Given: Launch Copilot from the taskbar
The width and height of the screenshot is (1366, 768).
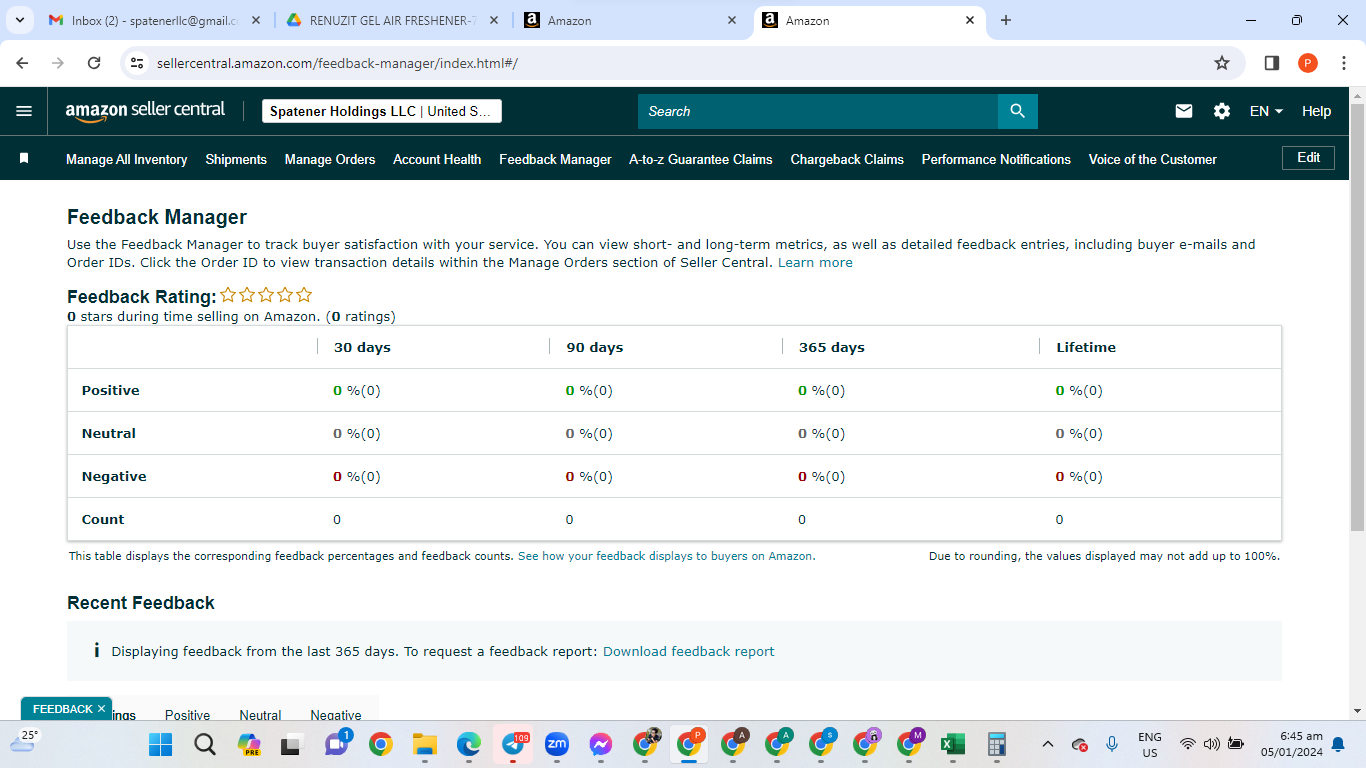Looking at the screenshot, I should (248, 744).
